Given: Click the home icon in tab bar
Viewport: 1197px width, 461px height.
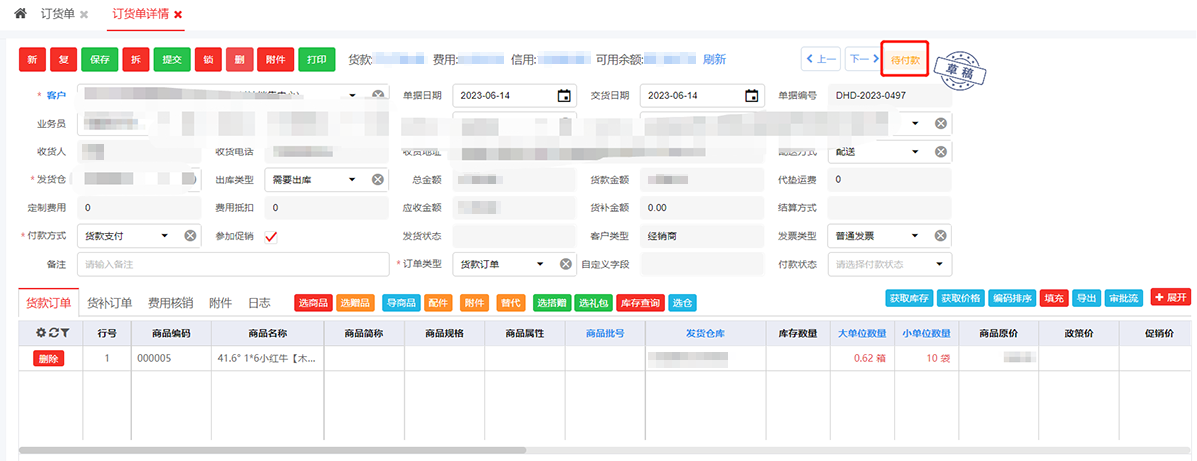Looking at the screenshot, I should (20, 14).
